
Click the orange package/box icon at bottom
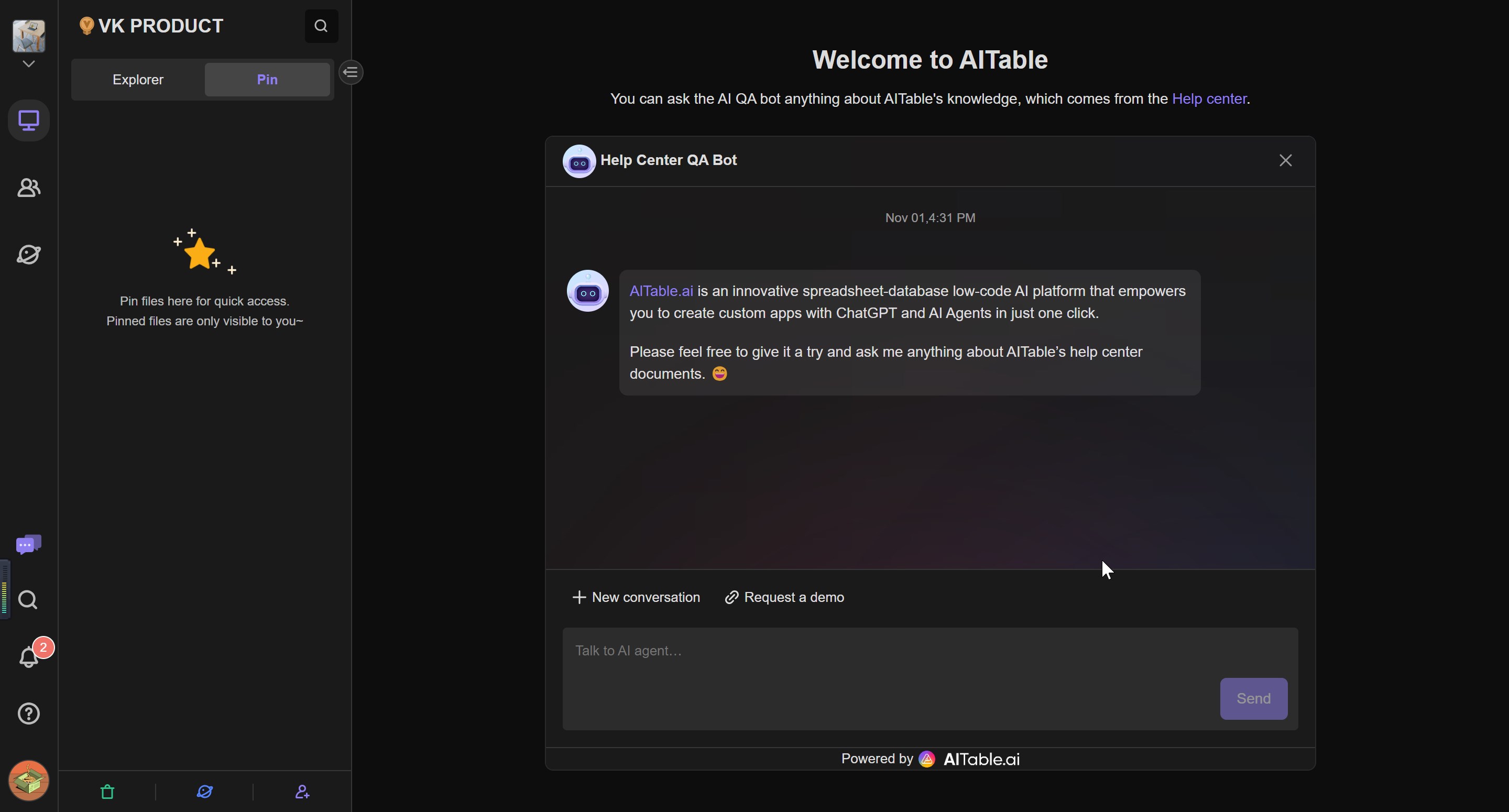pyautogui.click(x=28, y=779)
